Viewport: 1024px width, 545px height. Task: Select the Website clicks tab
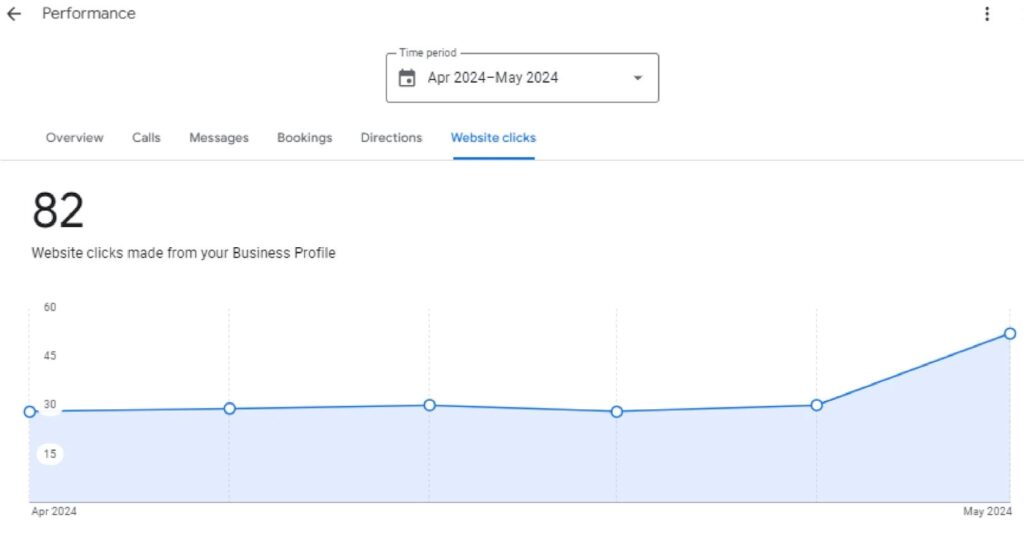point(493,138)
